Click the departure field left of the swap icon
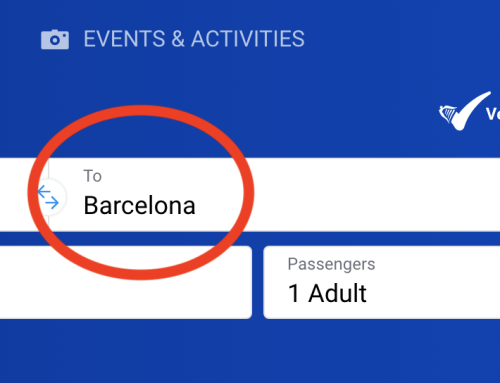 (18, 194)
